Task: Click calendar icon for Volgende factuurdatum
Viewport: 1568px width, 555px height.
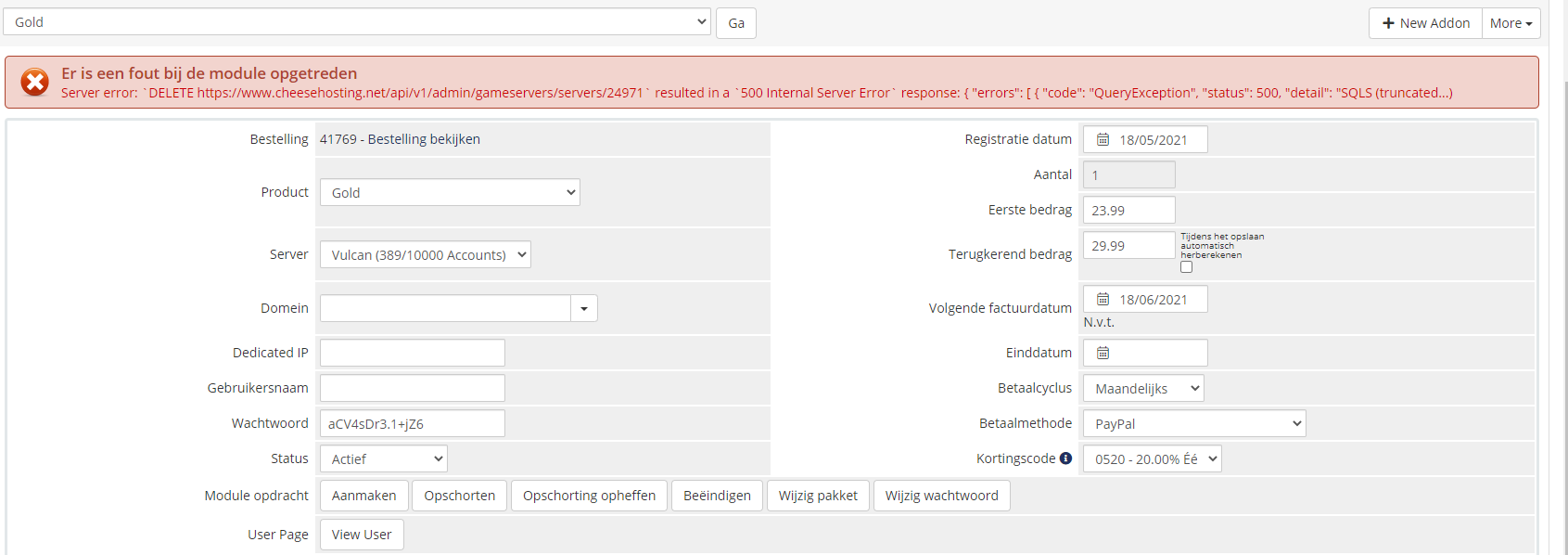Action: [x=1103, y=299]
